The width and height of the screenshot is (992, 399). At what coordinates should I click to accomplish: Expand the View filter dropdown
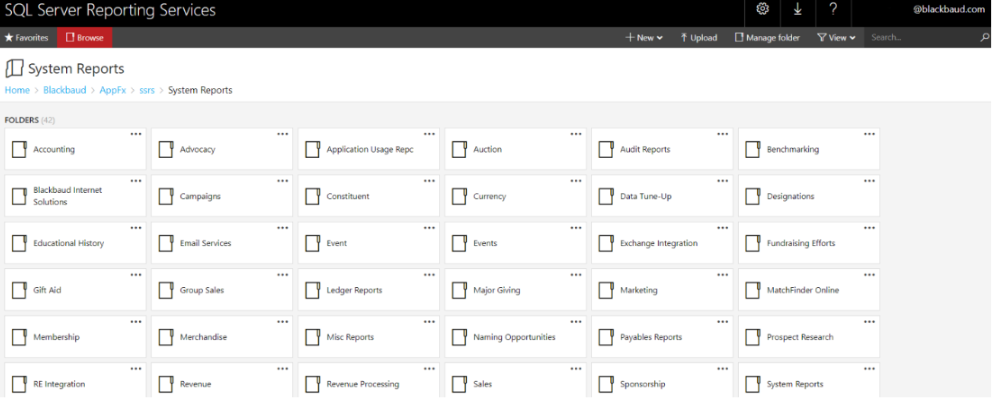click(x=836, y=37)
